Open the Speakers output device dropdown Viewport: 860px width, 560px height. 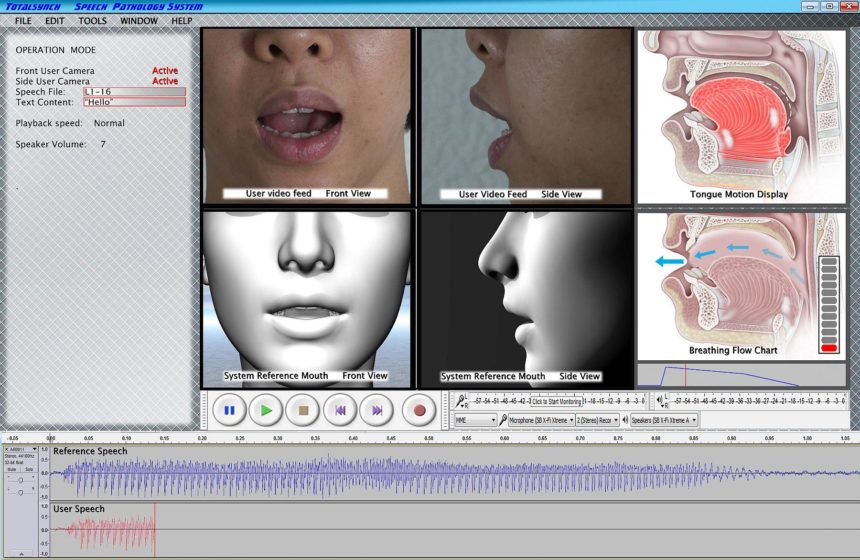(664, 420)
